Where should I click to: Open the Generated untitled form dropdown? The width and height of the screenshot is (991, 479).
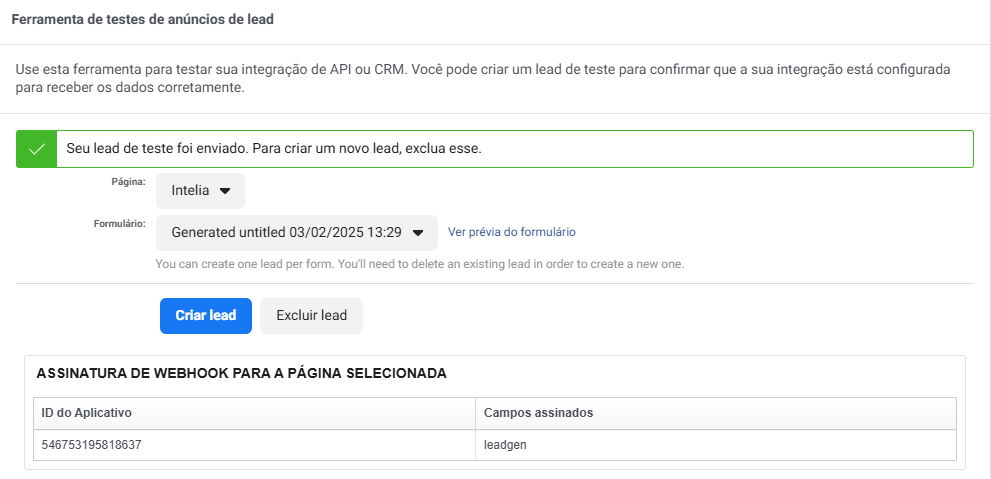[x=297, y=233]
